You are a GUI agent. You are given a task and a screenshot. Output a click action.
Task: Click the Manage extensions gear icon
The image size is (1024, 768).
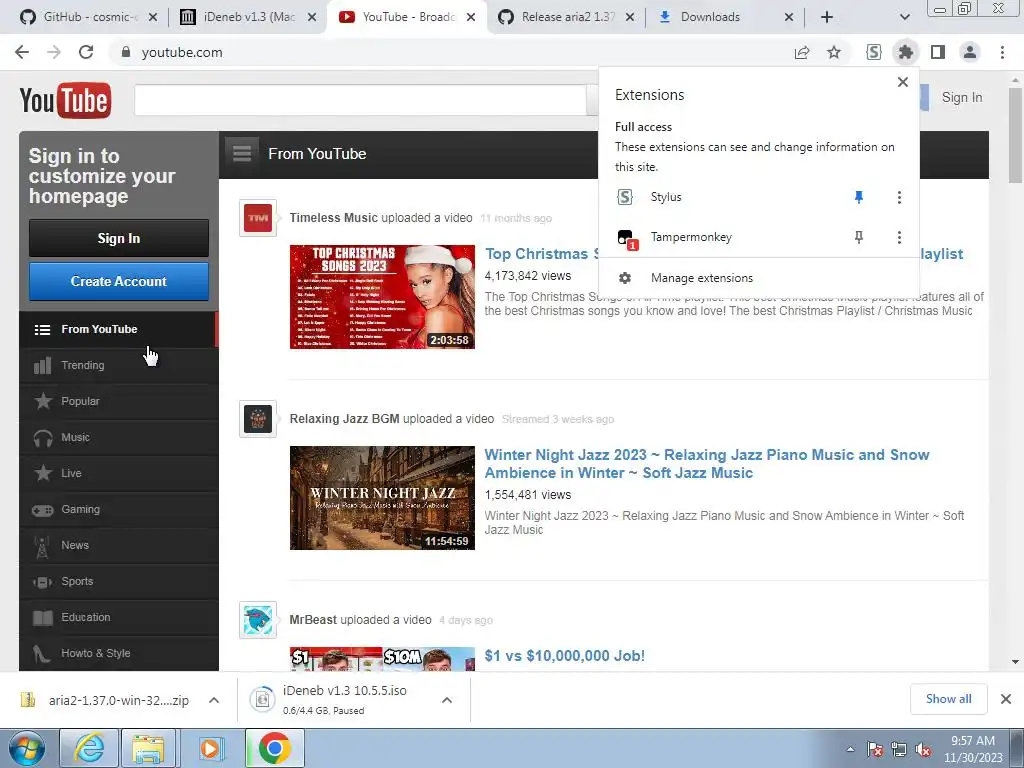point(625,278)
